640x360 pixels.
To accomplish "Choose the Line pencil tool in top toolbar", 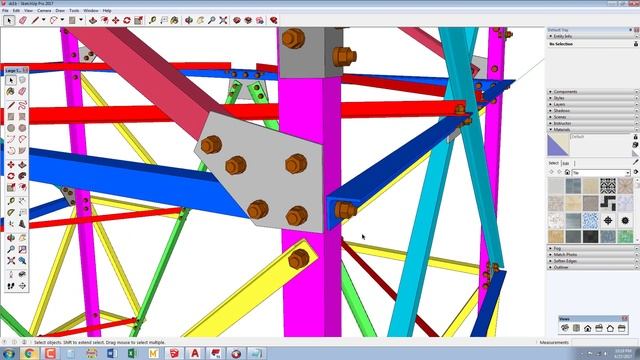I will pyautogui.click(x=36, y=20).
